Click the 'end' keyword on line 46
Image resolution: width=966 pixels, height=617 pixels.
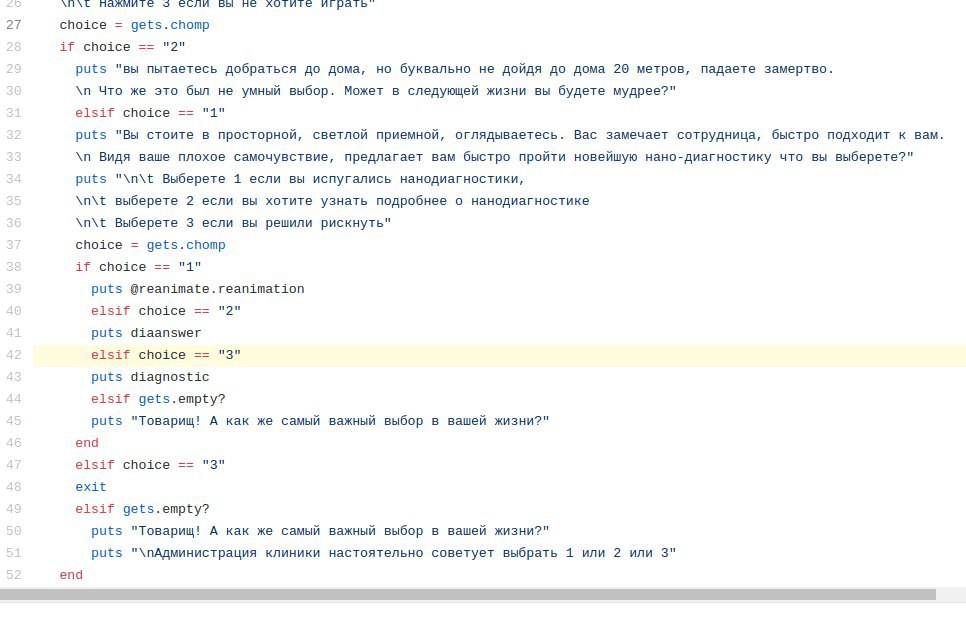click(x=87, y=443)
